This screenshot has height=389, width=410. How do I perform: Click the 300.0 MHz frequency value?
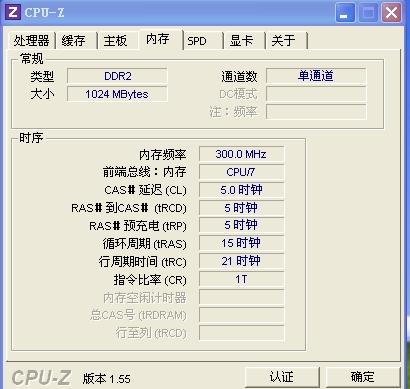[241, 154]
